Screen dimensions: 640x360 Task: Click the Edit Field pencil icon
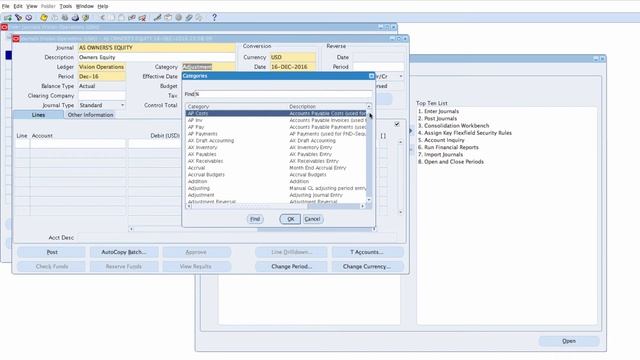point(158,18)
